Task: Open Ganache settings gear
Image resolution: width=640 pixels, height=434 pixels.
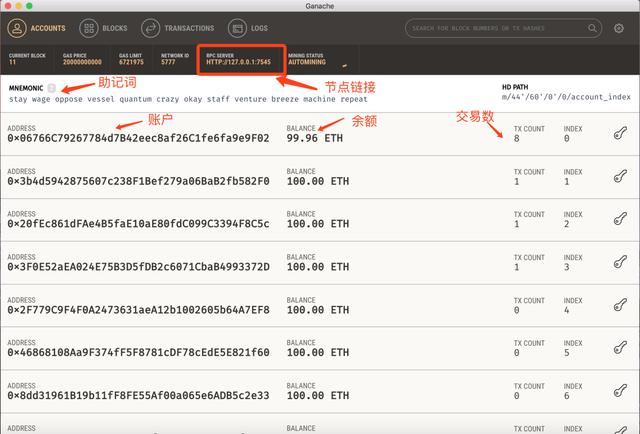Action: point(619,28)
